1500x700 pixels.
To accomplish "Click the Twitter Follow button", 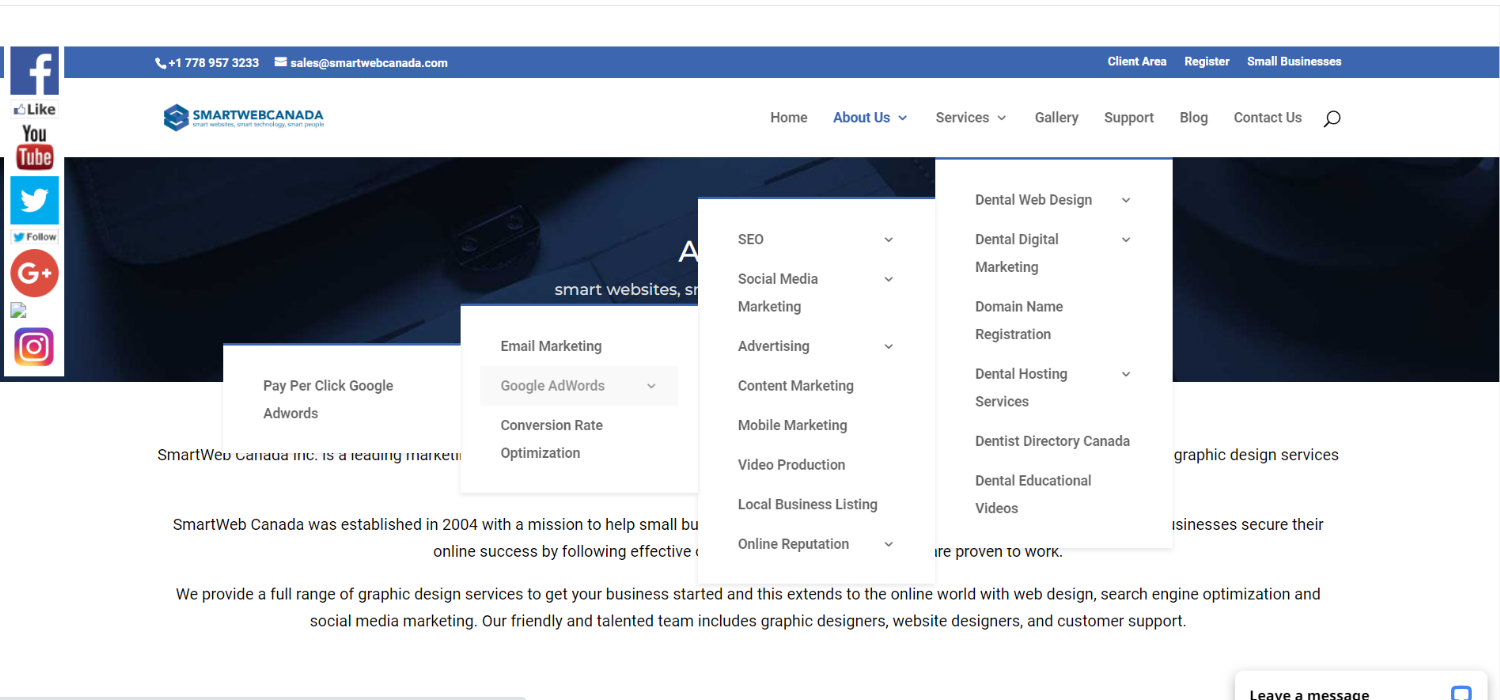I will click(x=35, y=237).
